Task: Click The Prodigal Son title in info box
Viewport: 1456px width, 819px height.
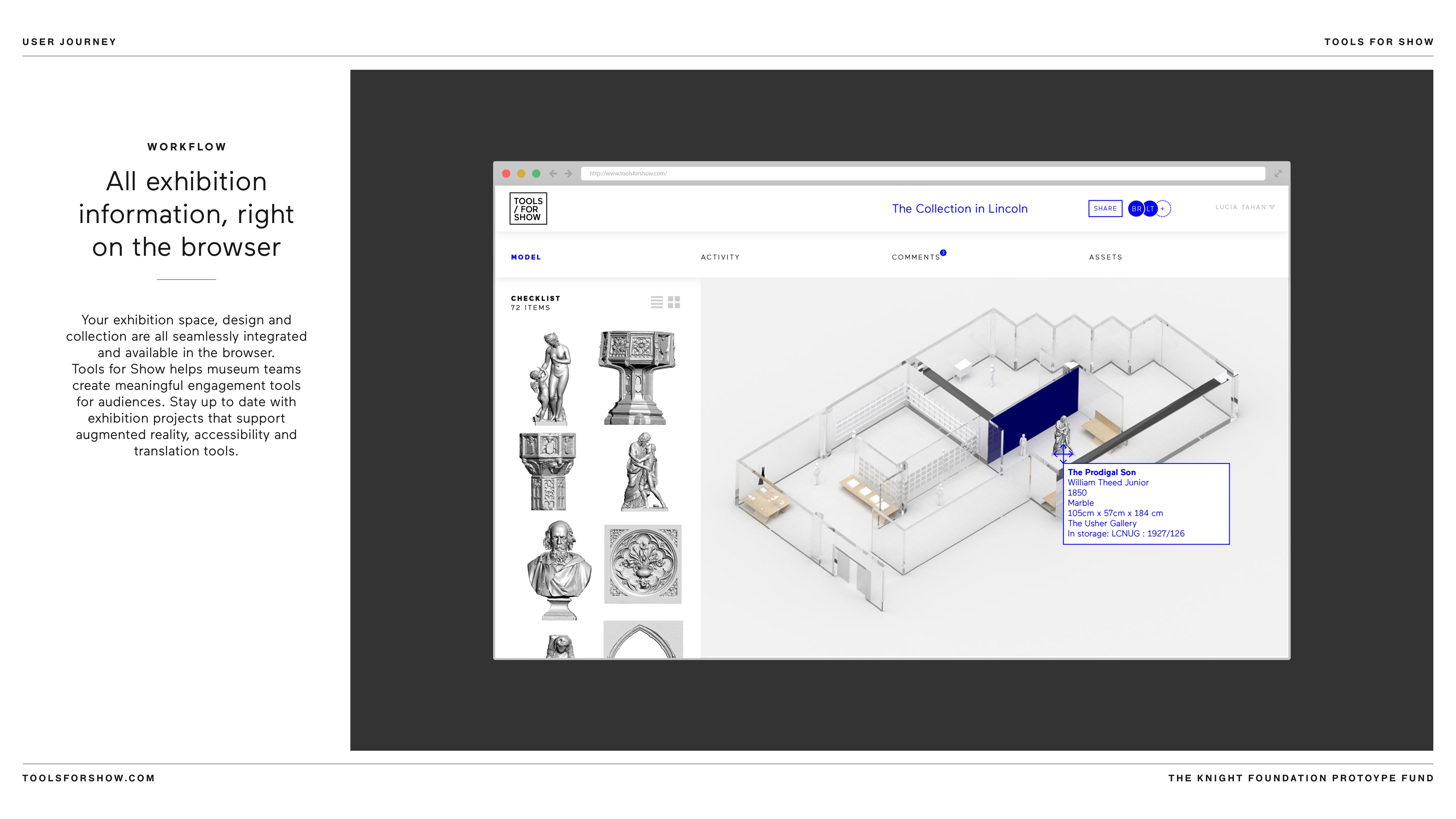Action: pyautogui.click(x=1102, y=473)
